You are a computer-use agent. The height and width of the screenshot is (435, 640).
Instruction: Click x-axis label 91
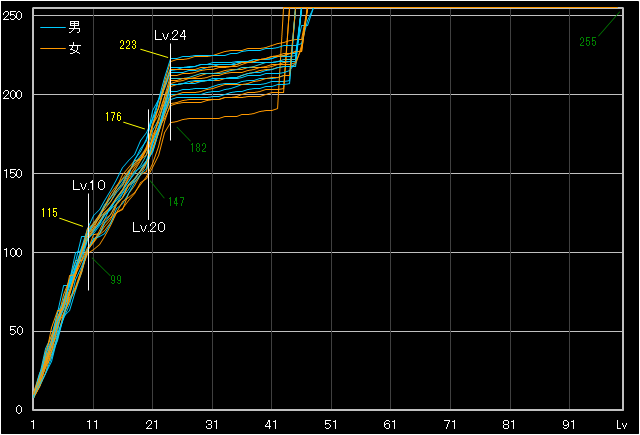pos(569,425)
